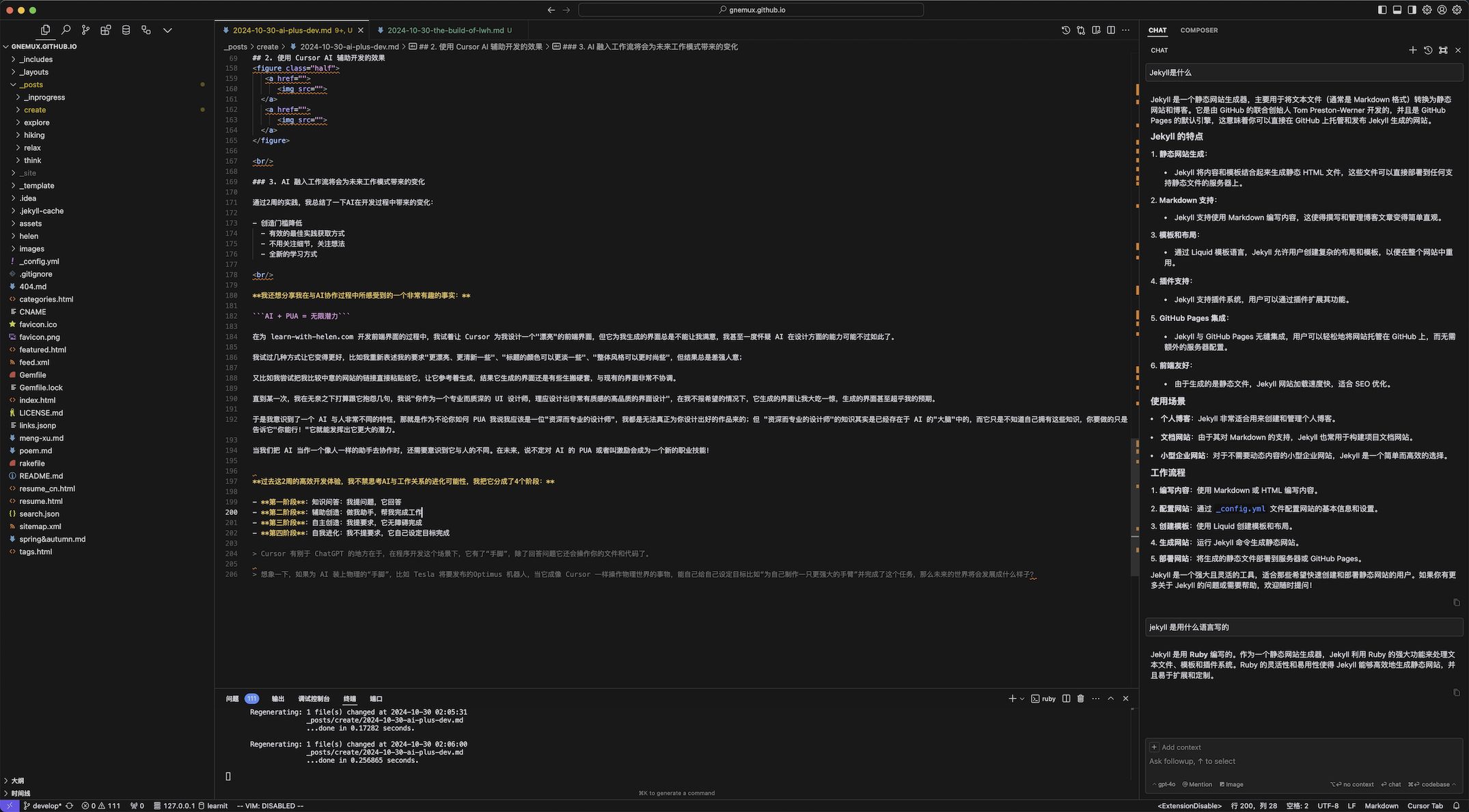Toggle the AI chat pane on the right
This screenshot has height=812, width=1469.
[1412, 10]
